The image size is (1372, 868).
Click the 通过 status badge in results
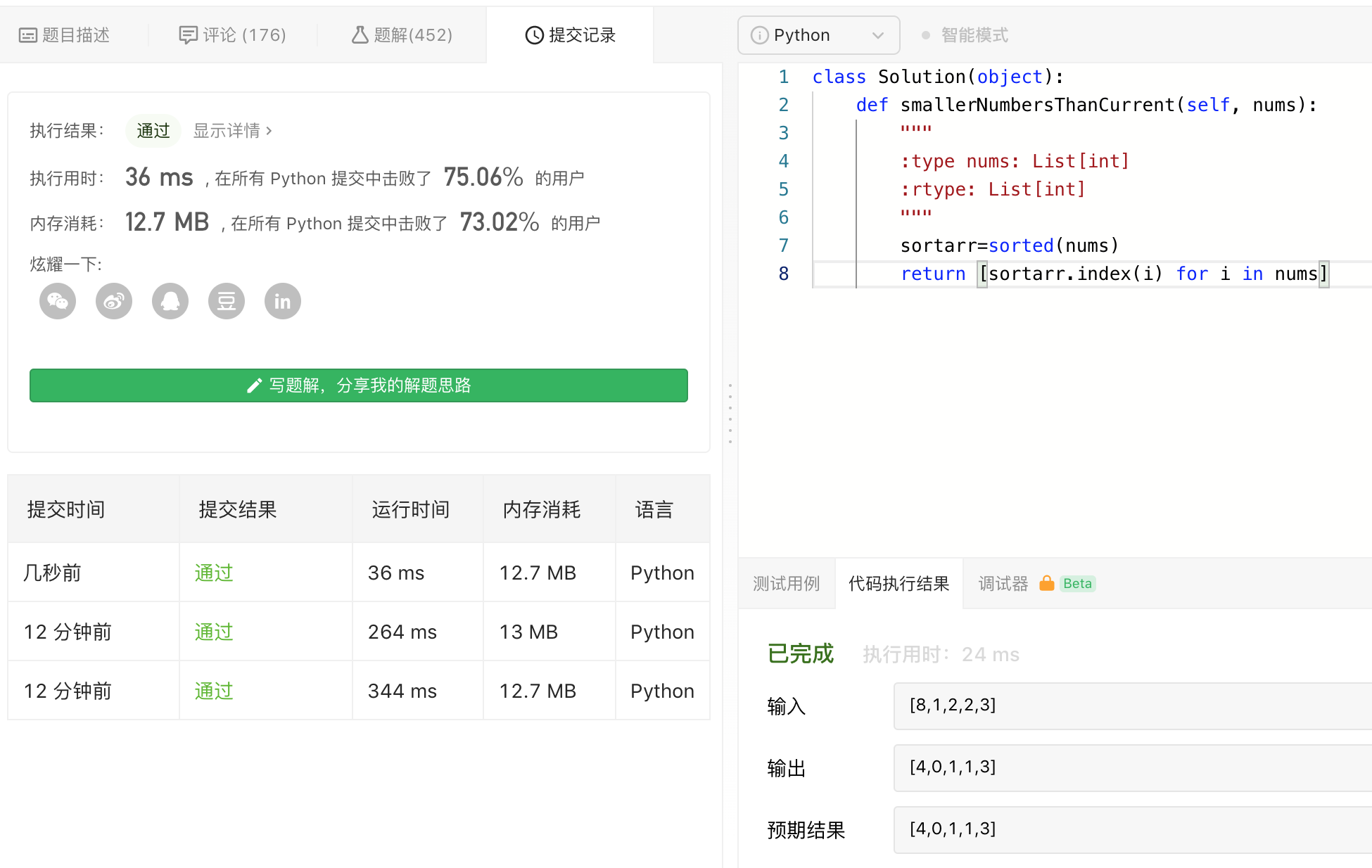(153, 131)
